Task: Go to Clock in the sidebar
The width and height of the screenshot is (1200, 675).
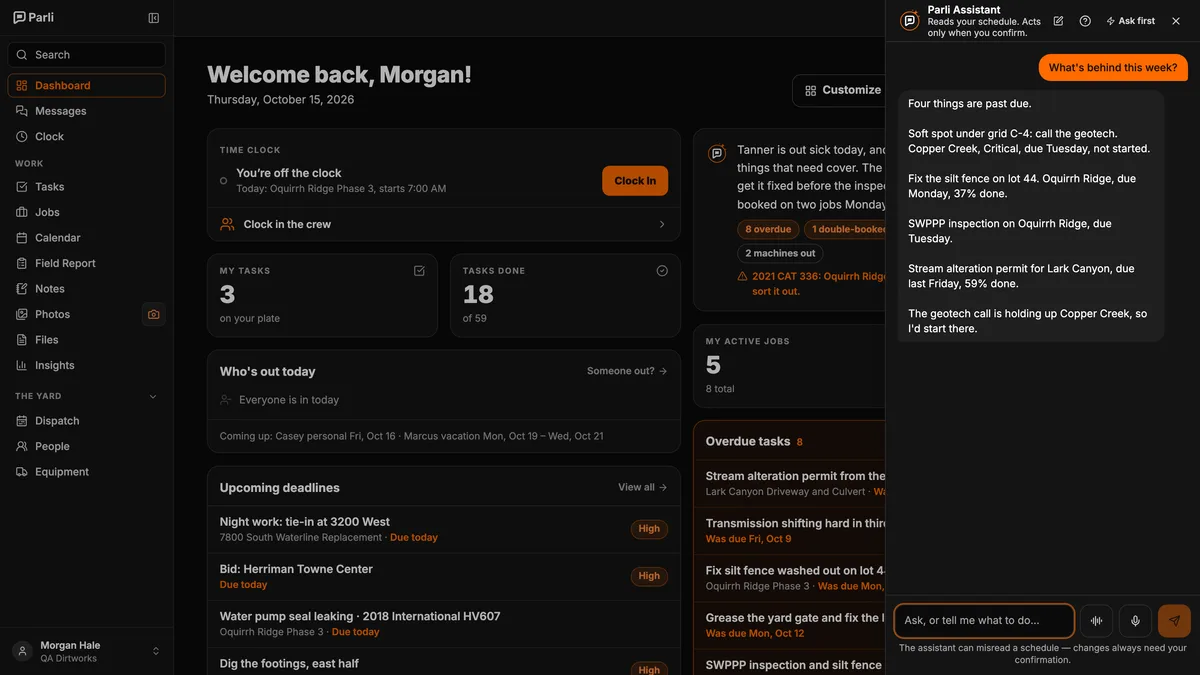Action: click(x=86, y=137)
